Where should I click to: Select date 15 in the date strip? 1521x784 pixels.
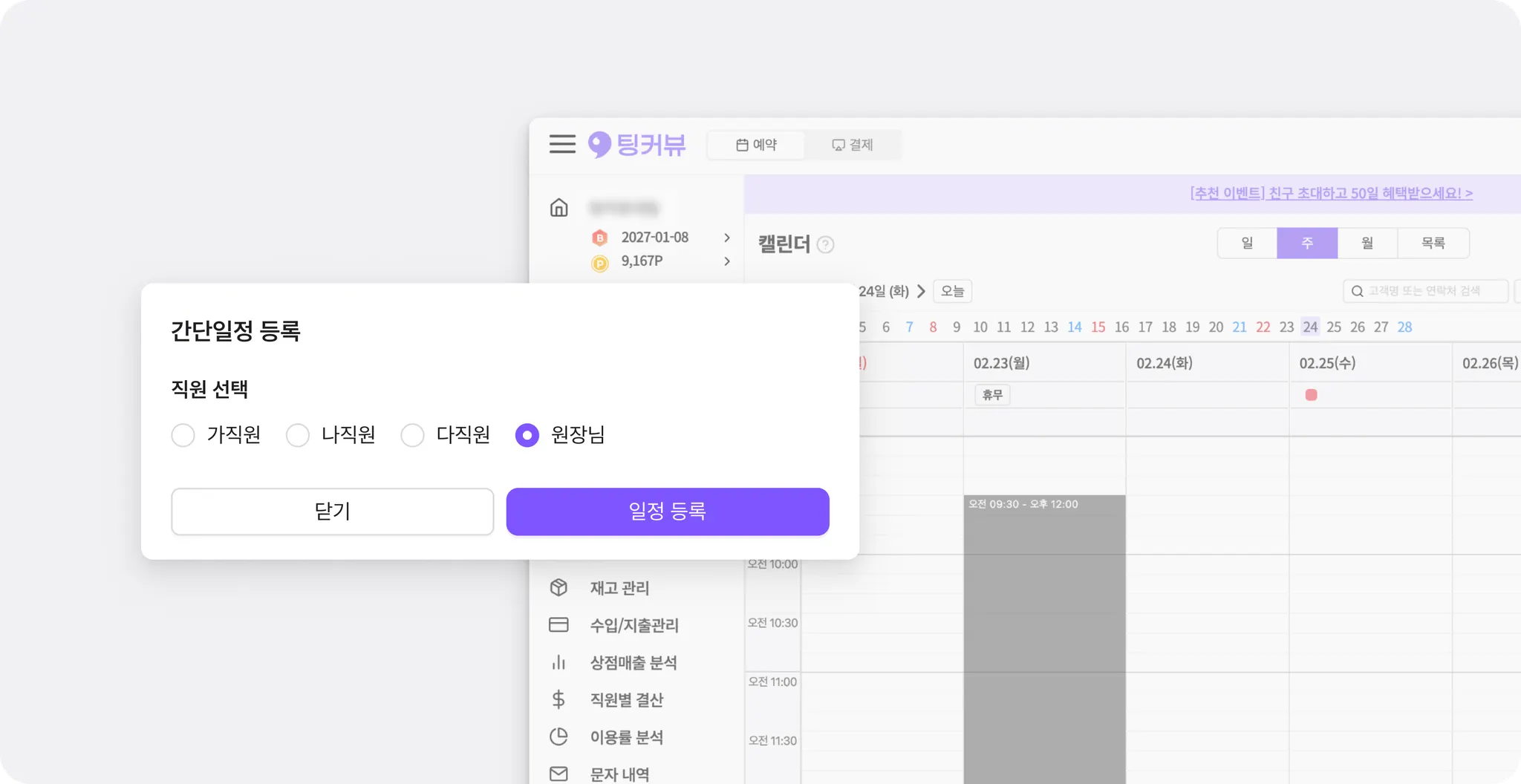click(x=1098, y=327)
